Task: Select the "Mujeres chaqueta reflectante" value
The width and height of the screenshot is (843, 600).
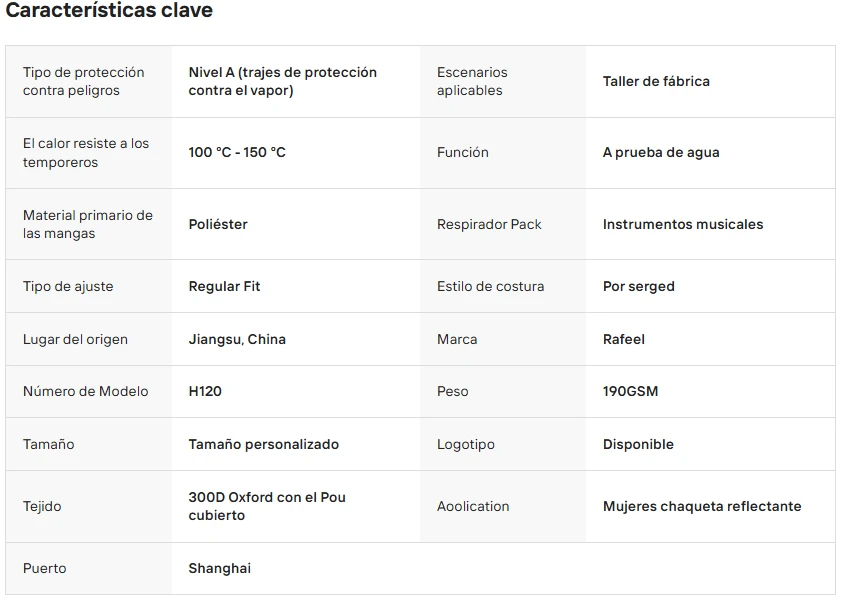Action: [702, 506]
